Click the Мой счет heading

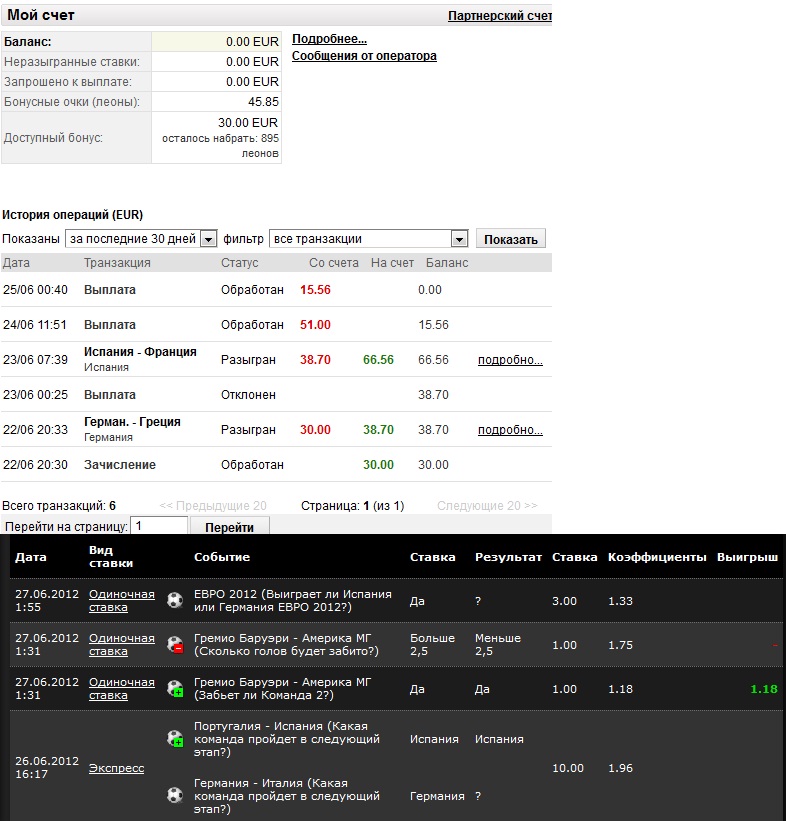[40, 15]
